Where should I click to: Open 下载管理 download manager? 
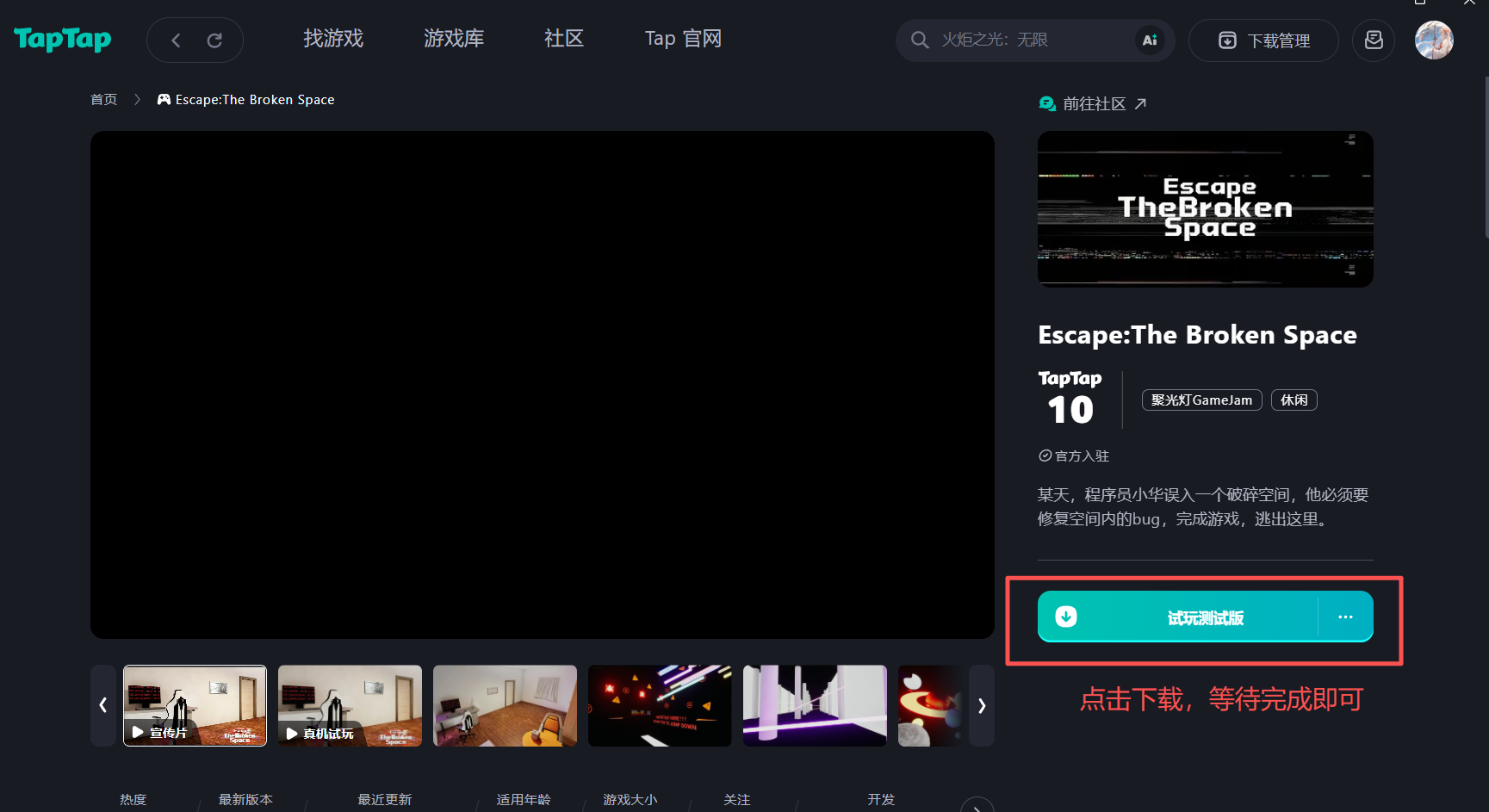[x=1263, y=40]
